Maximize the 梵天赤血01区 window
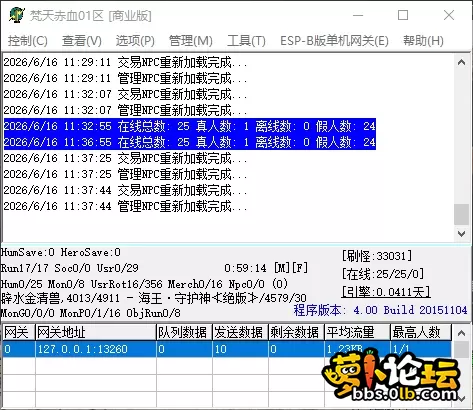Image resolution: width=473 pixels, height=410 pixels. pyautogui.click(x=403, y=15)
